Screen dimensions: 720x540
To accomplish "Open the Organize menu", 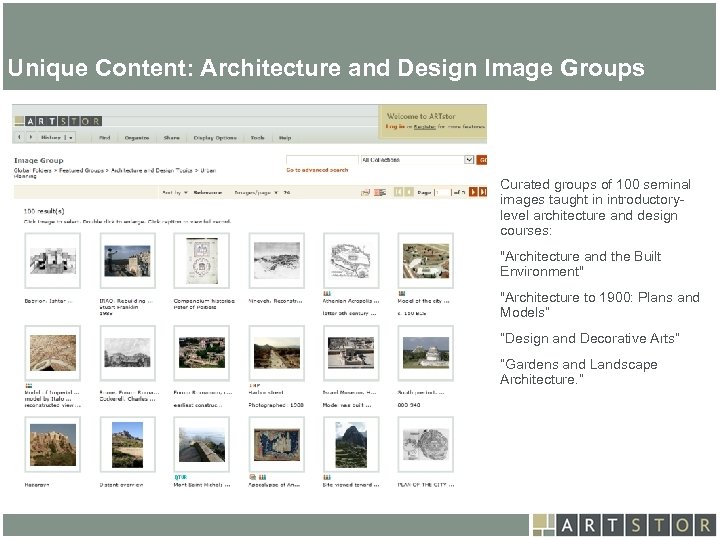I will point(137,137).
